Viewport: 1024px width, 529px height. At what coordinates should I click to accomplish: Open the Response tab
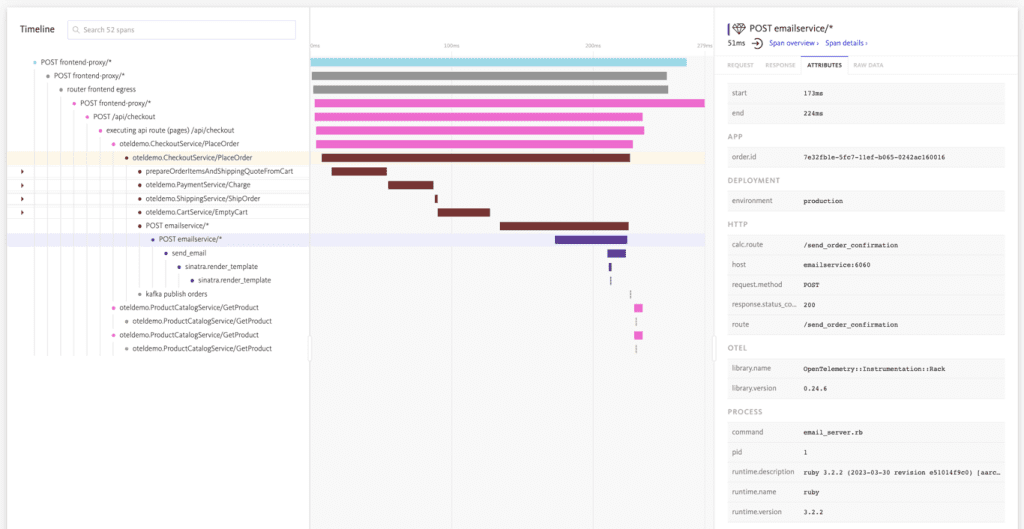pyautogui.click(x=780, y=64)
